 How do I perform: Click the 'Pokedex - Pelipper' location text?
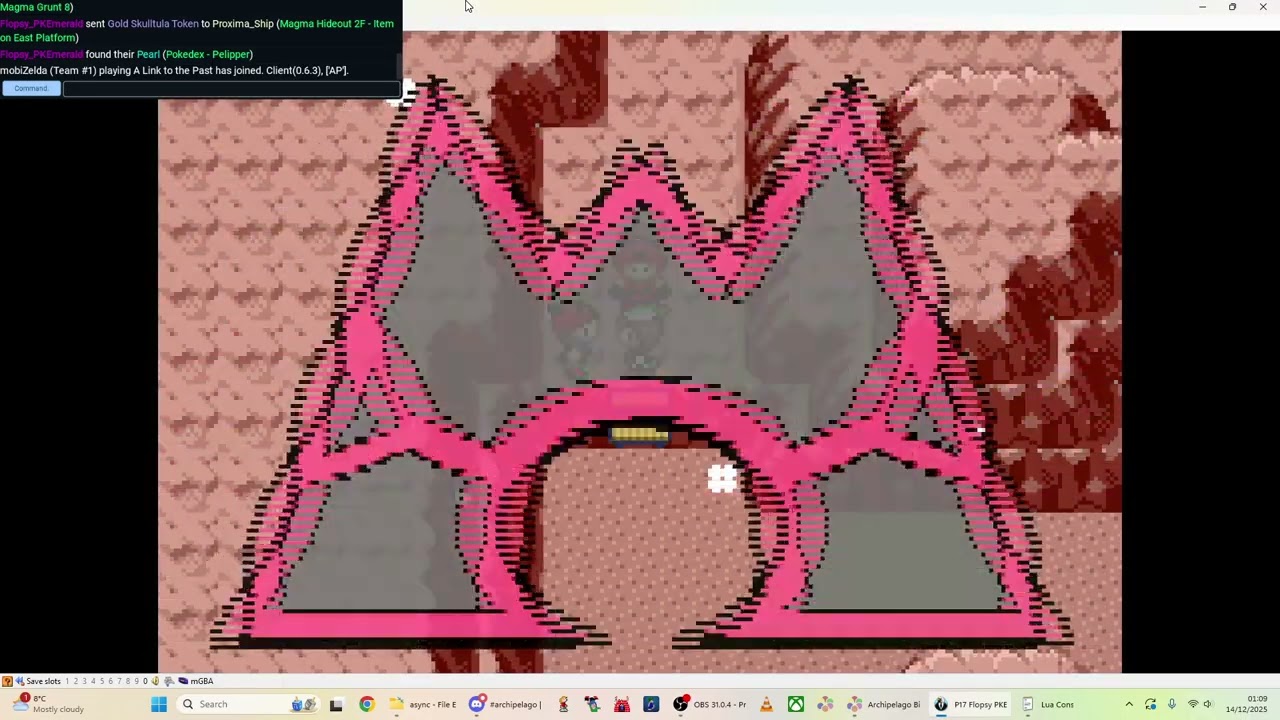[207, 54]
